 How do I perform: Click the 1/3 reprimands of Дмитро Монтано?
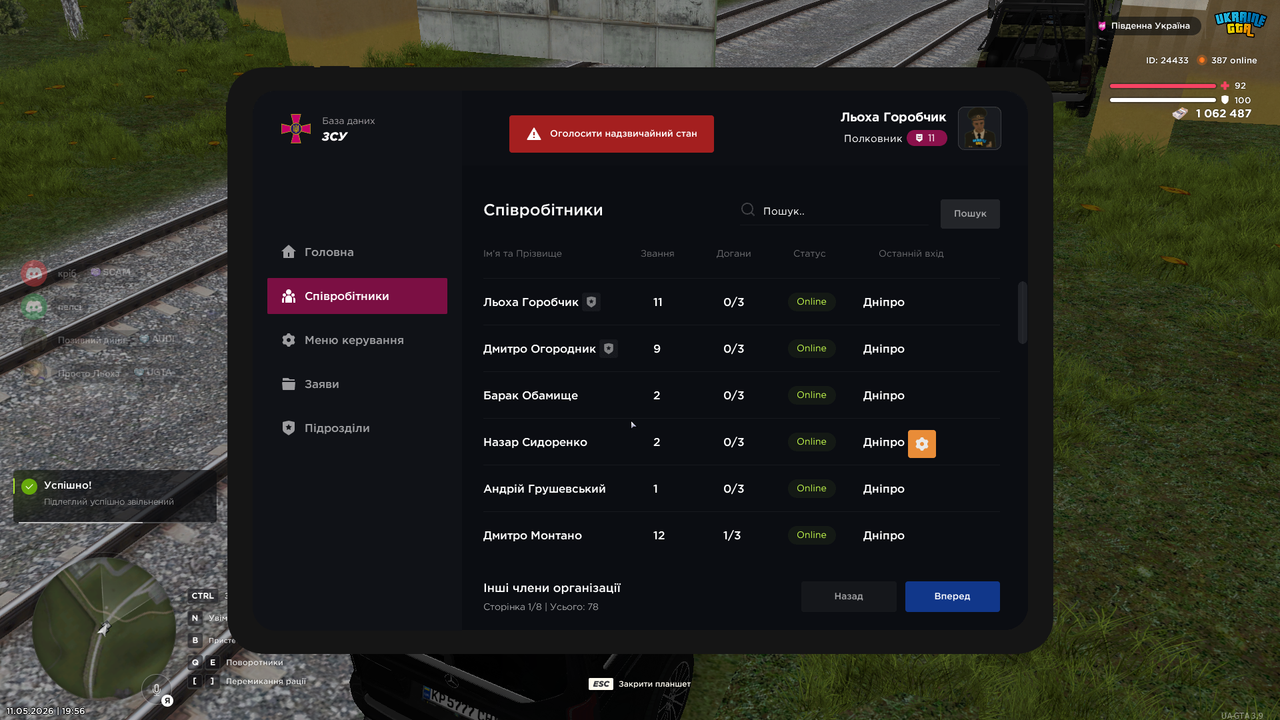(732, 536)
